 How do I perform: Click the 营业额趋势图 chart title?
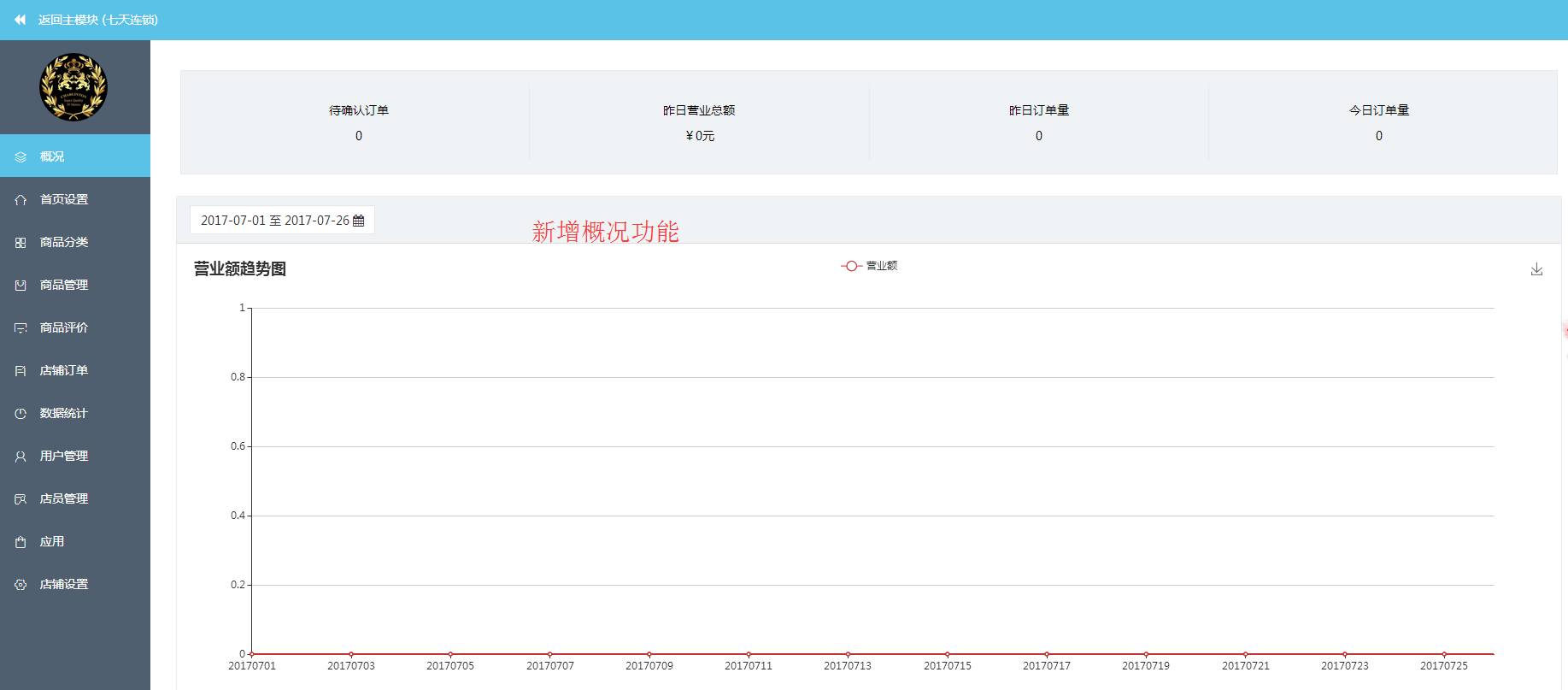click(240, 268)
